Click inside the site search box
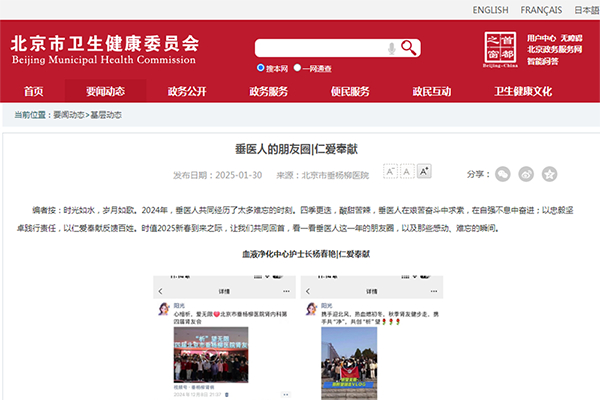The height and width of the screenshot is (400, 600). click(320, 48)
